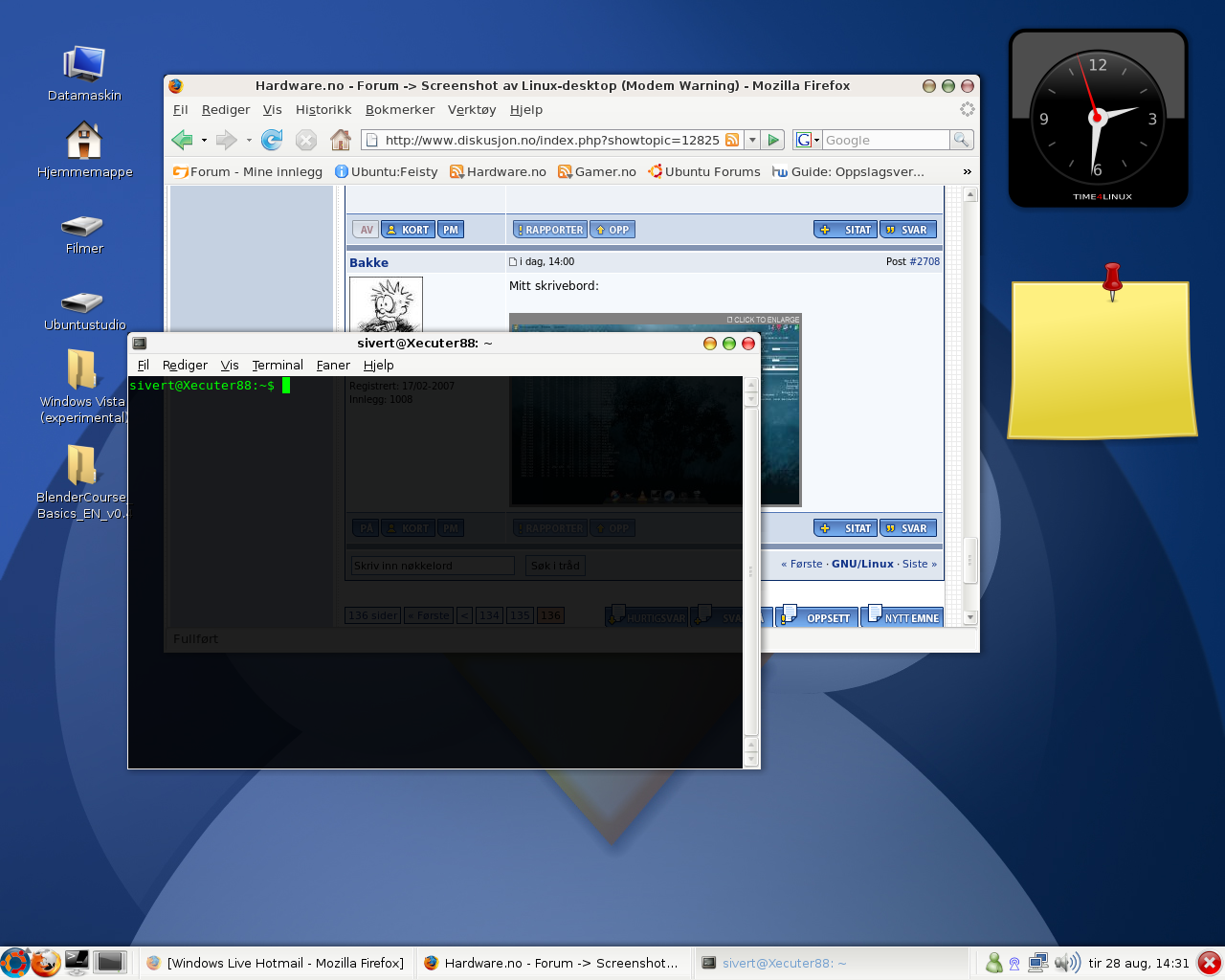Click the Firefox back arrow button

coord(182,140)
